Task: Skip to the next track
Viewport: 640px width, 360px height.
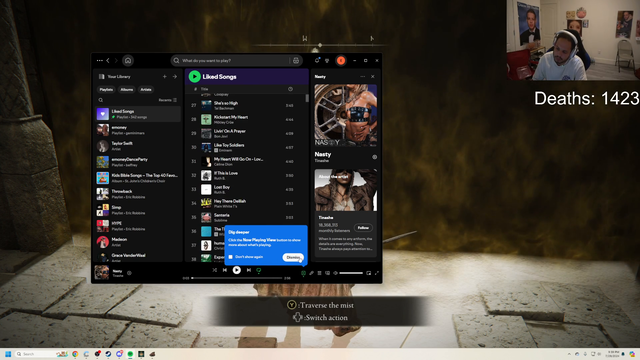Action: 249,270
